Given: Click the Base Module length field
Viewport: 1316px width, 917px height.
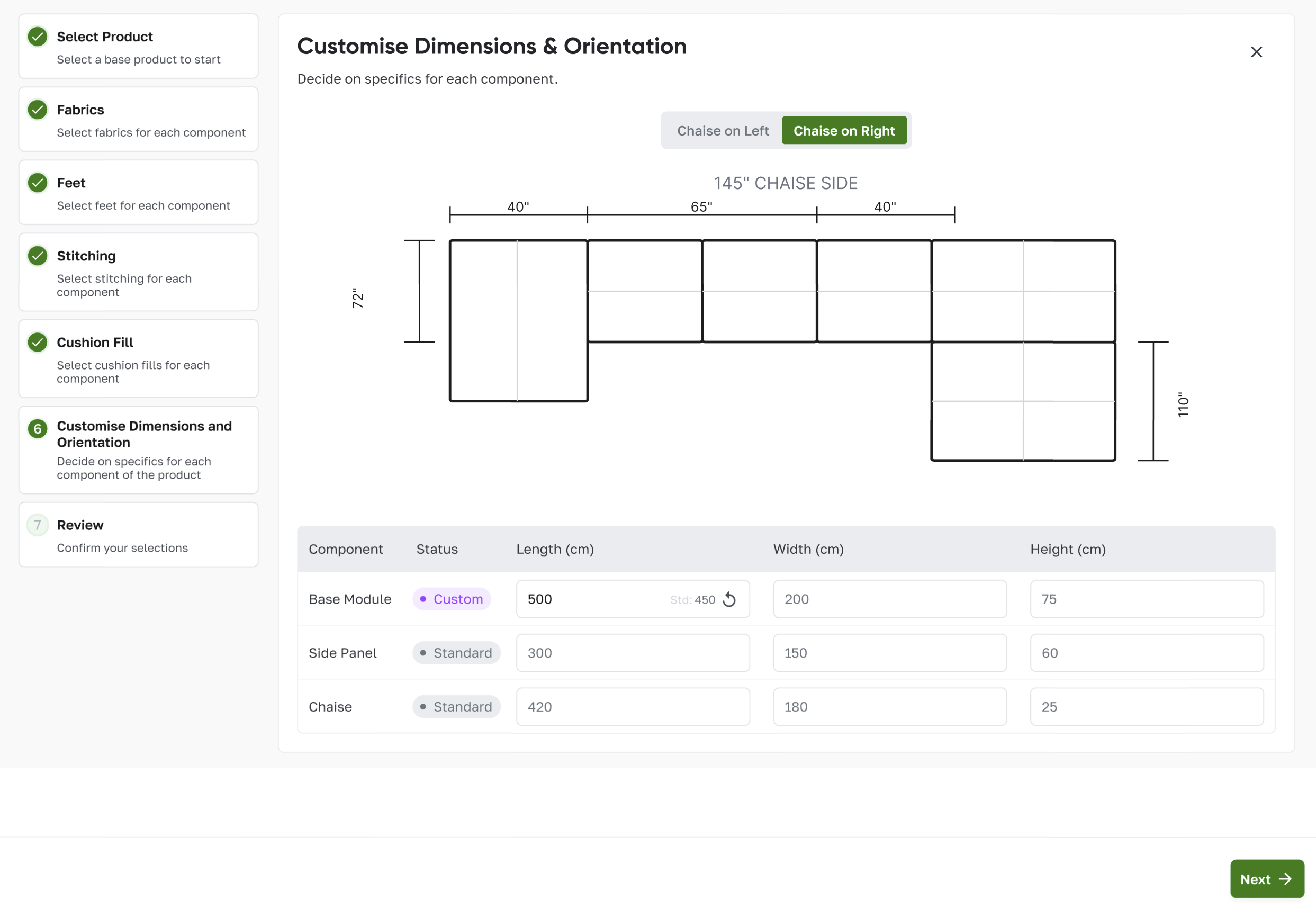Looking at the screenshot, I should tap(590, 599).
